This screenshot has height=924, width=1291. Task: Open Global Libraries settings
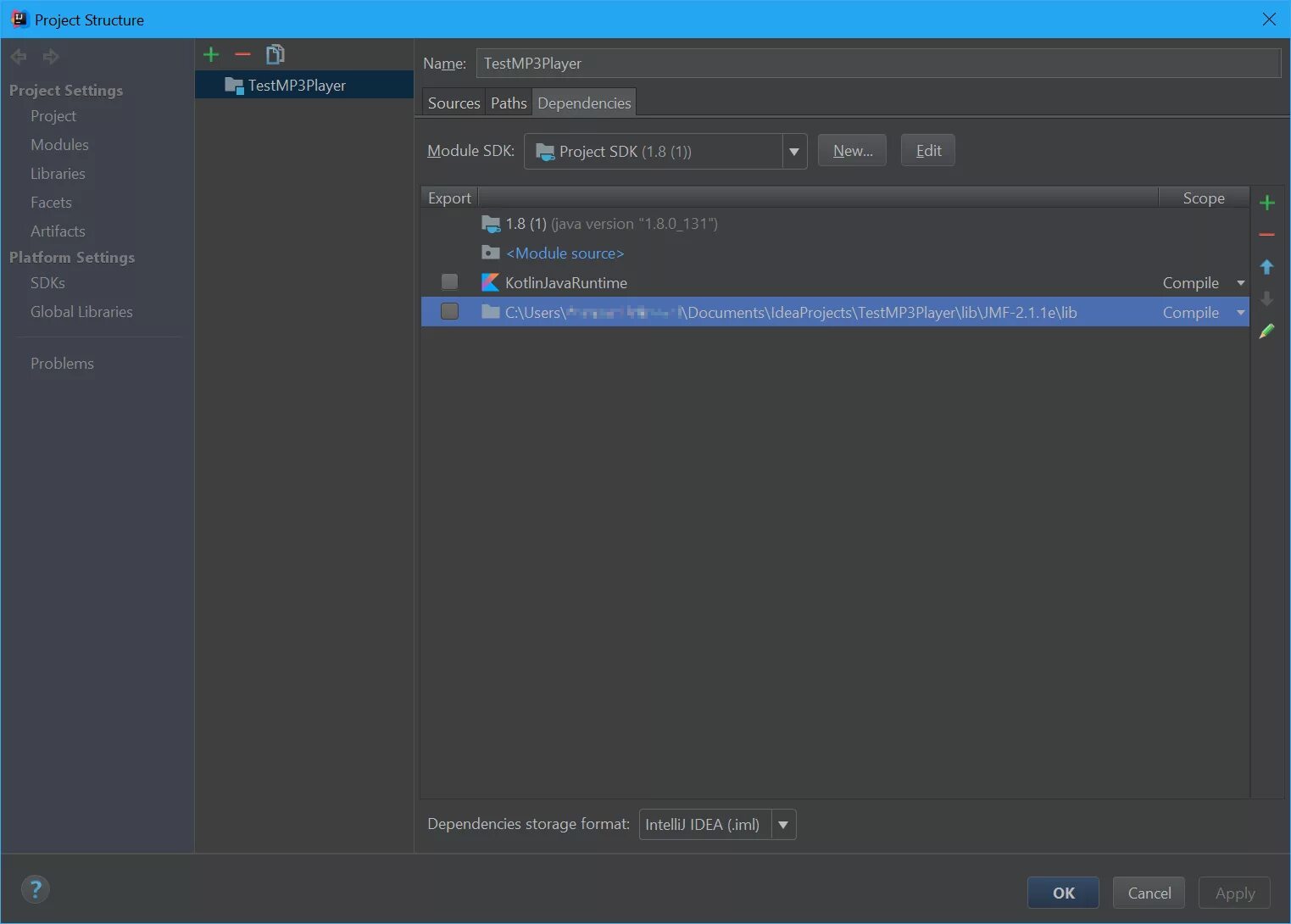(x=81, y=312)
